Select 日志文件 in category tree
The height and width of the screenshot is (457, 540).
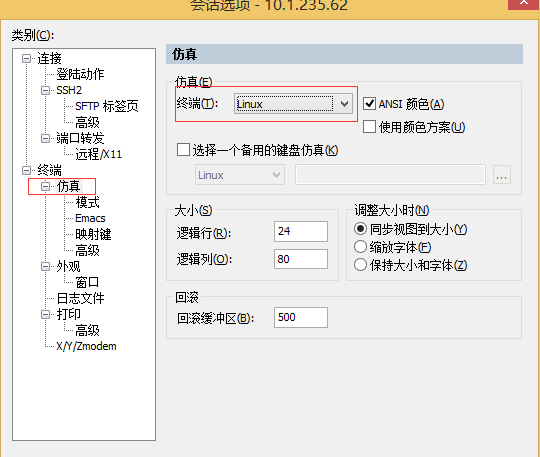[x=80, y=298]
